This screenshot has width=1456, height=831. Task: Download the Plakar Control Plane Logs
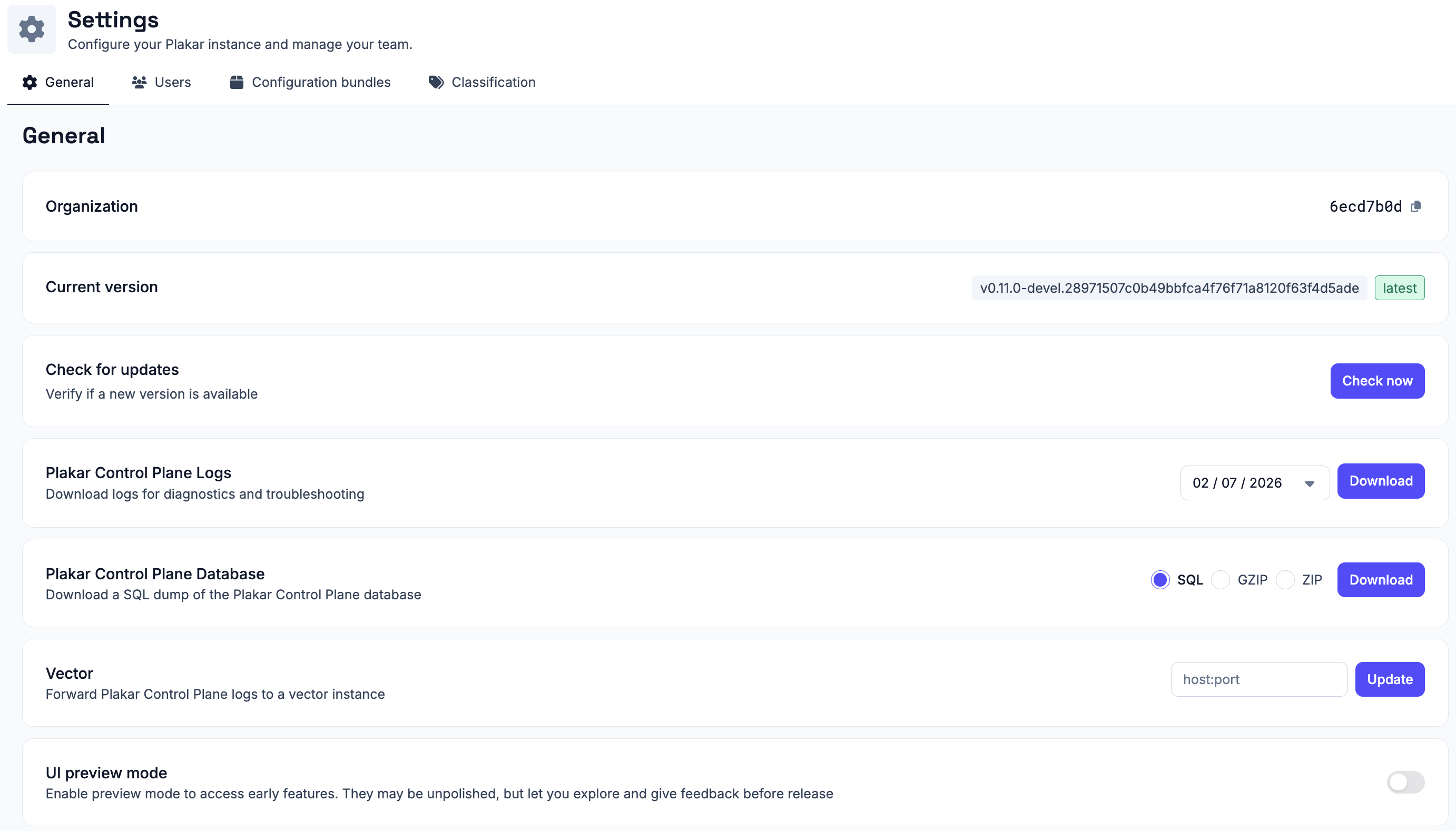1381,481
